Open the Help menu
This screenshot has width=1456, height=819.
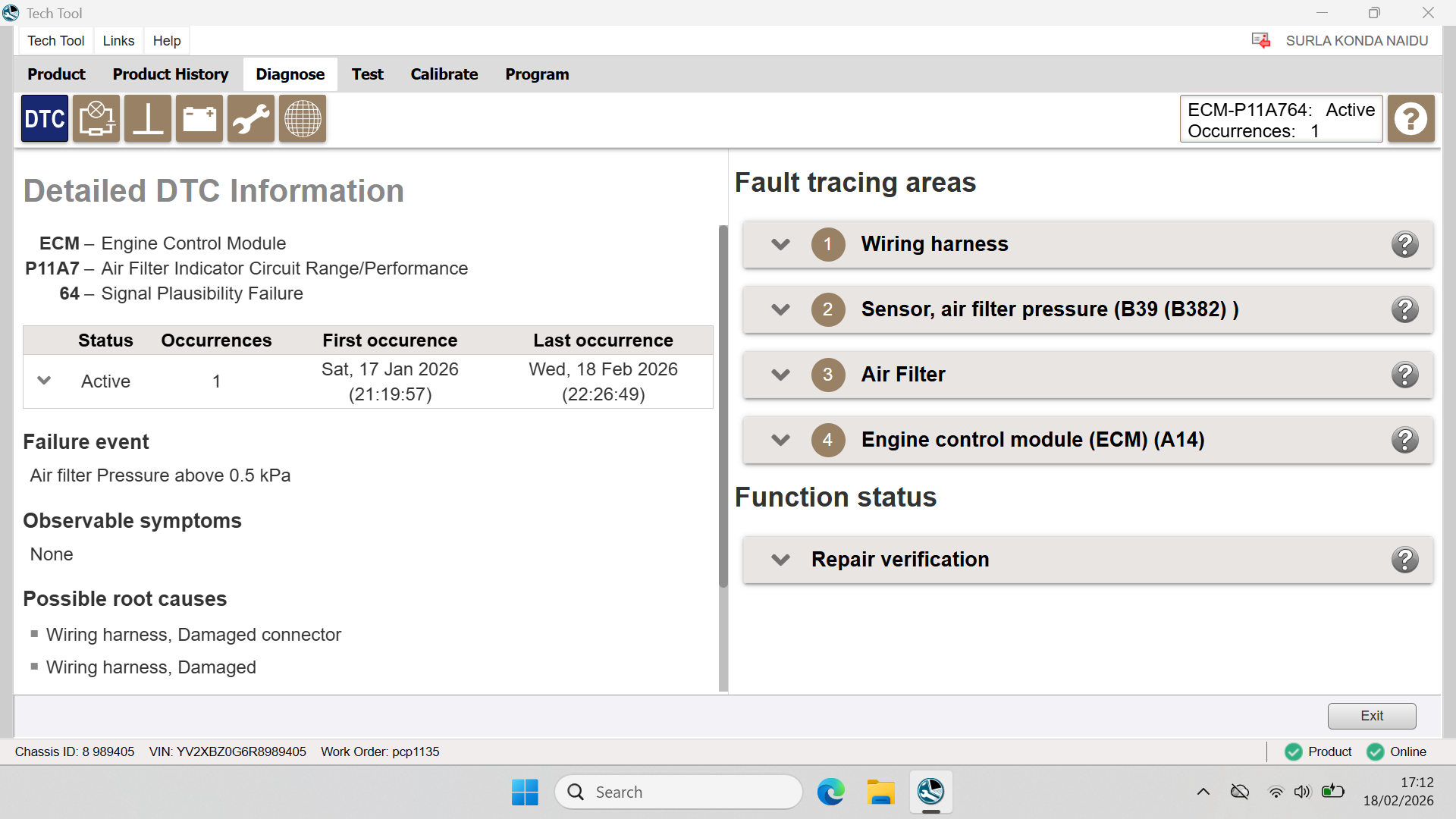click(167, 41)
